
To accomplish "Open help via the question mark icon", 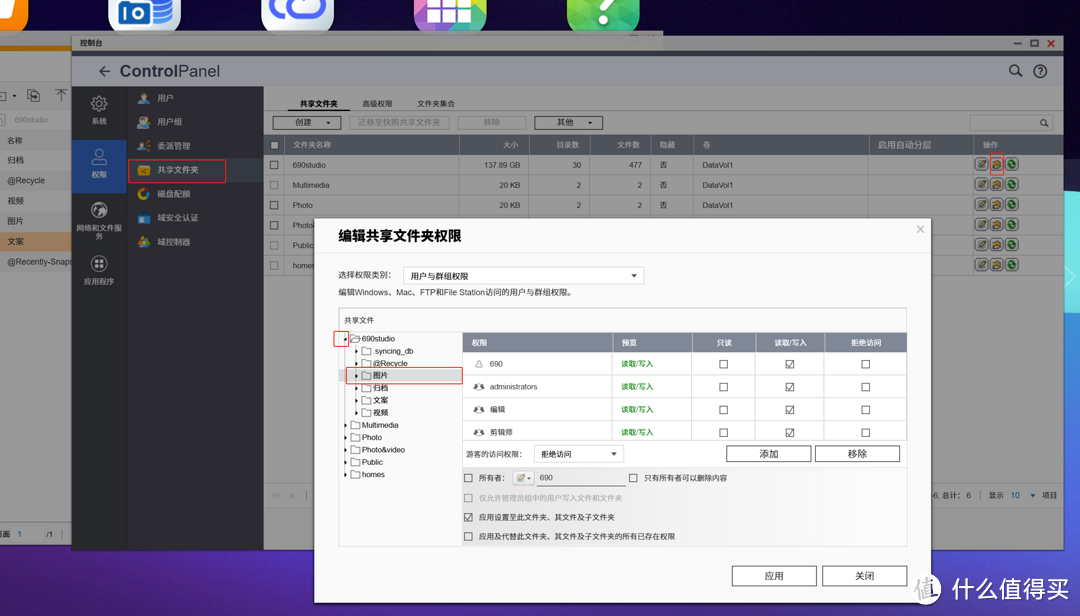I will (1040, 71).
